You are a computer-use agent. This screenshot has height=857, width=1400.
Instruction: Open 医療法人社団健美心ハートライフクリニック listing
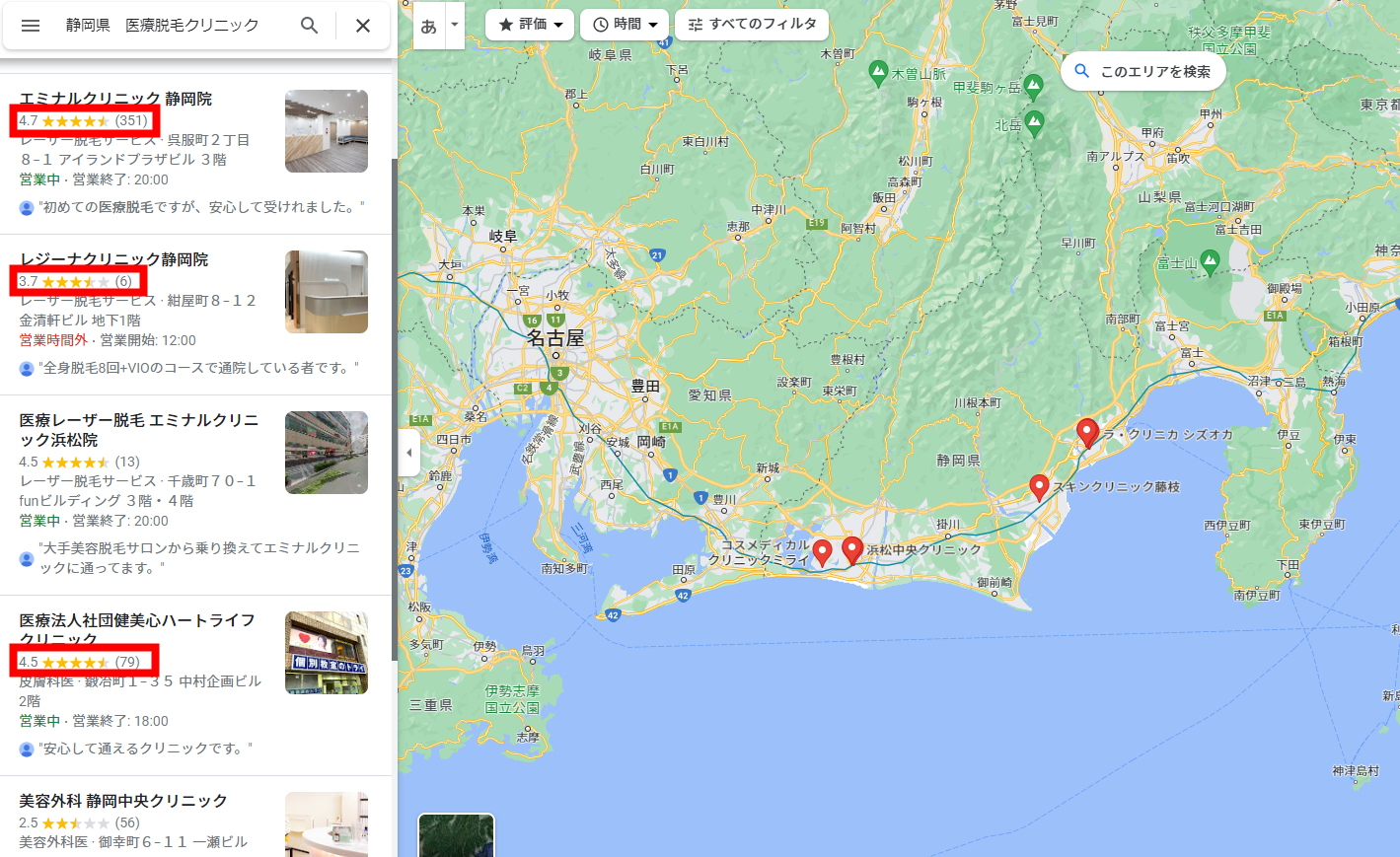point(137,629)
